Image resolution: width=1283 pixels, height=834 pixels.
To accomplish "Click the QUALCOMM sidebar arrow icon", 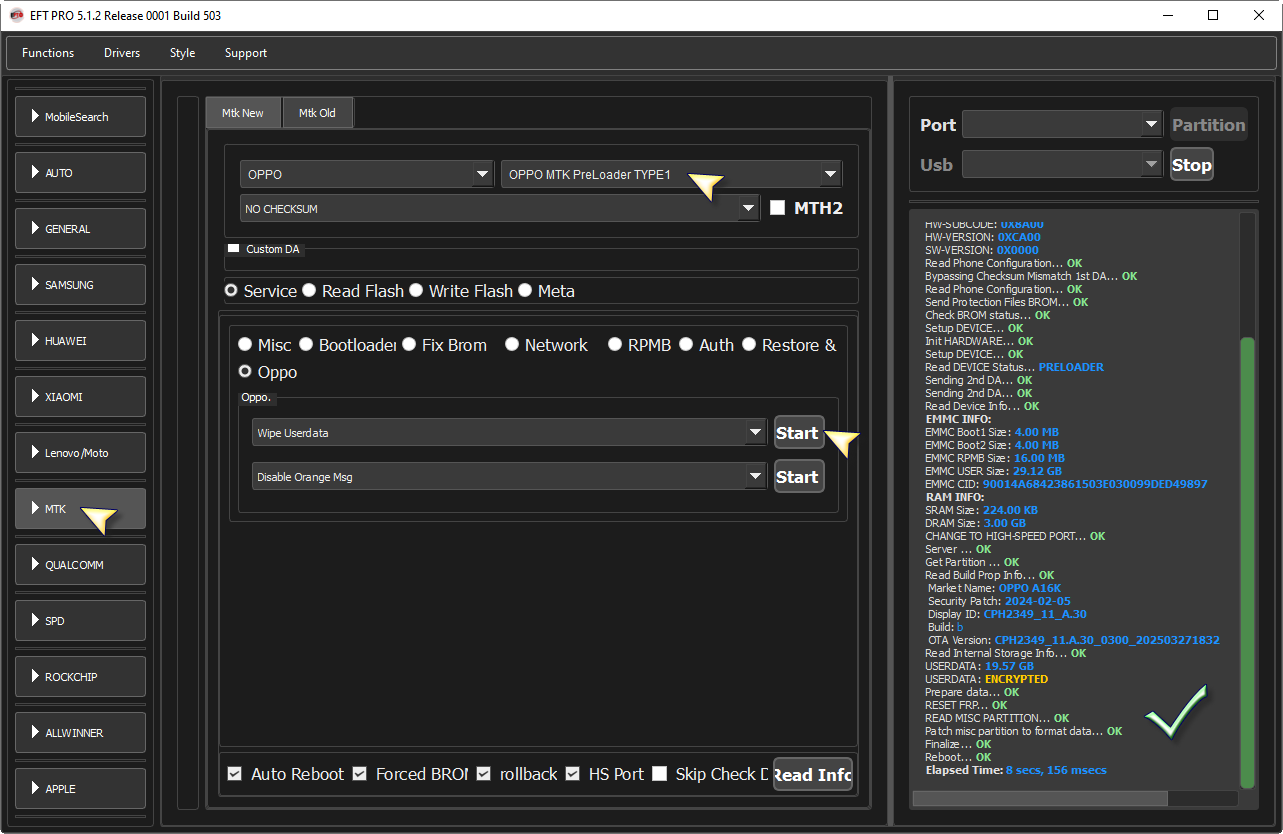I will click(36, 565).
